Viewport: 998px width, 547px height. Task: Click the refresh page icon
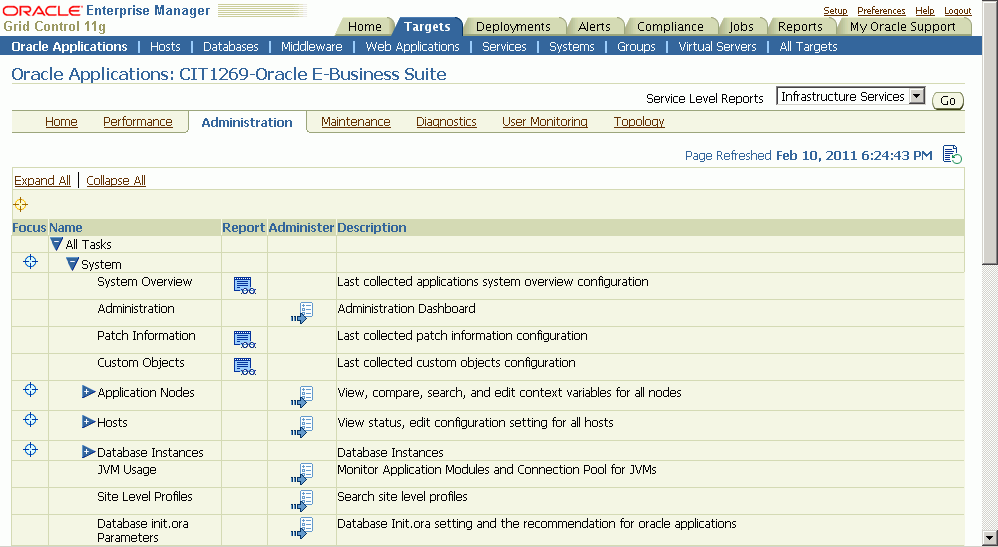[952, 155]
